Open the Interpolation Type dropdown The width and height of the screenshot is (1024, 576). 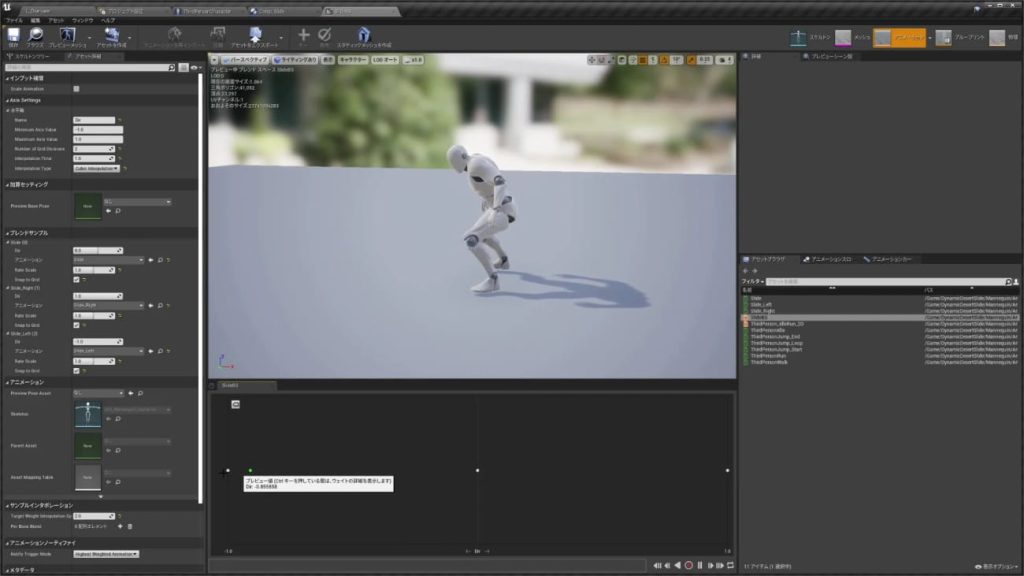(97, 168)
